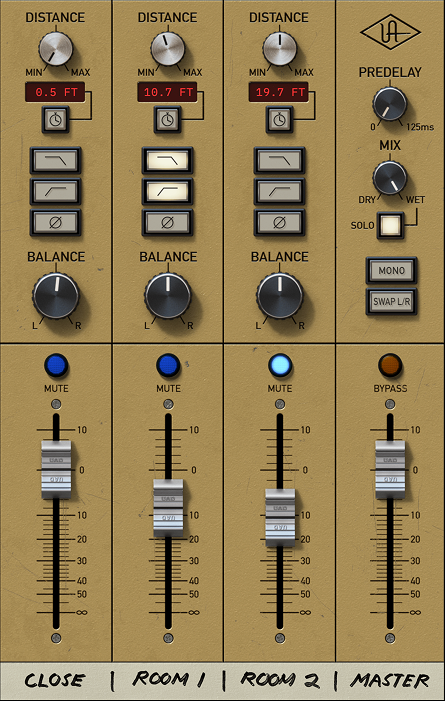Image resolution: width=445 pixels, height=701 pixels.
Task: Toggle the Room 2 high-cut filter button
Action: coord(279,160)
